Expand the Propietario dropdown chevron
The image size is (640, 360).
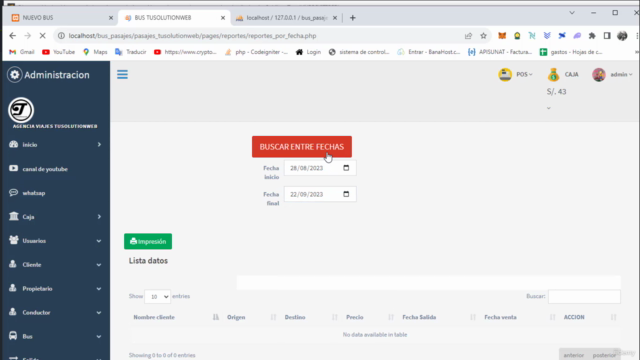(x=99, y=289)
